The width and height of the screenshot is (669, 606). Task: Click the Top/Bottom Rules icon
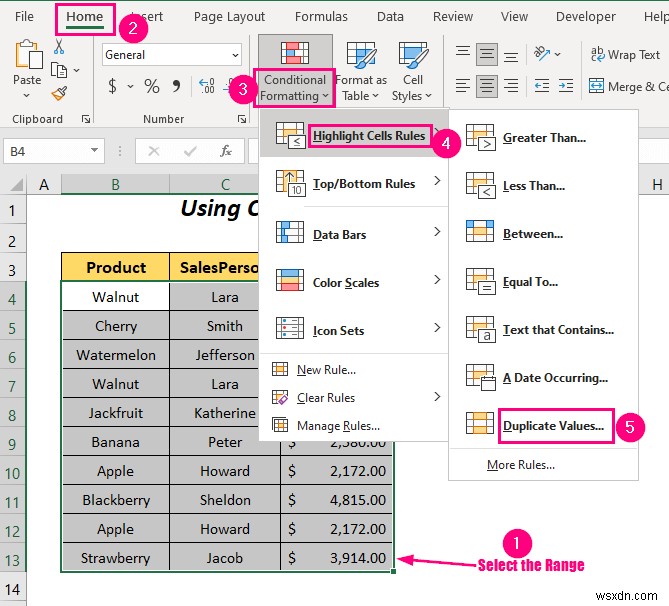(x=290, y=184)
